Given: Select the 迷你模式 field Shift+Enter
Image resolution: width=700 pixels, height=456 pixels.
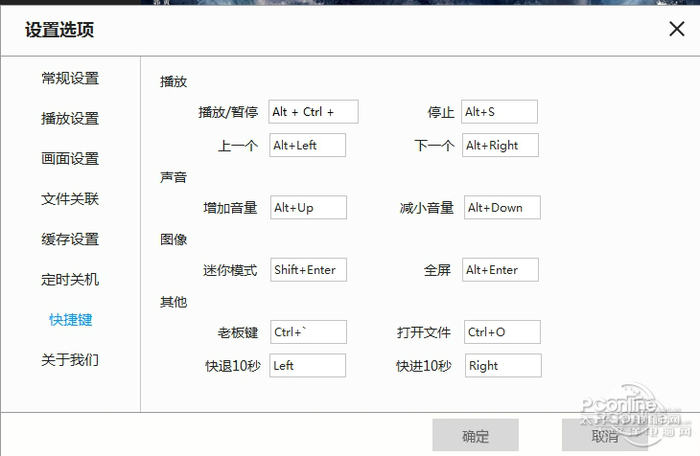Looking at the screenshot, I should point(308,270).
